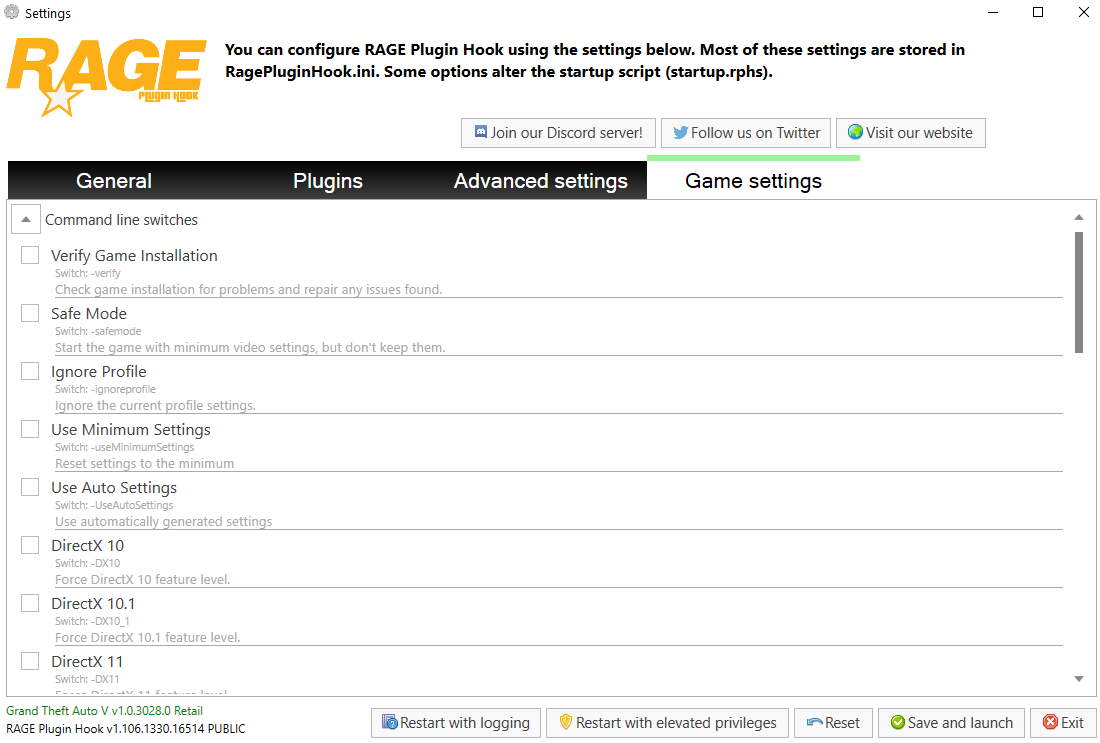Screen dimensions: 1100x743
Task: Enable the Verify Game Installation checkbox
Action: pos(30,256)
